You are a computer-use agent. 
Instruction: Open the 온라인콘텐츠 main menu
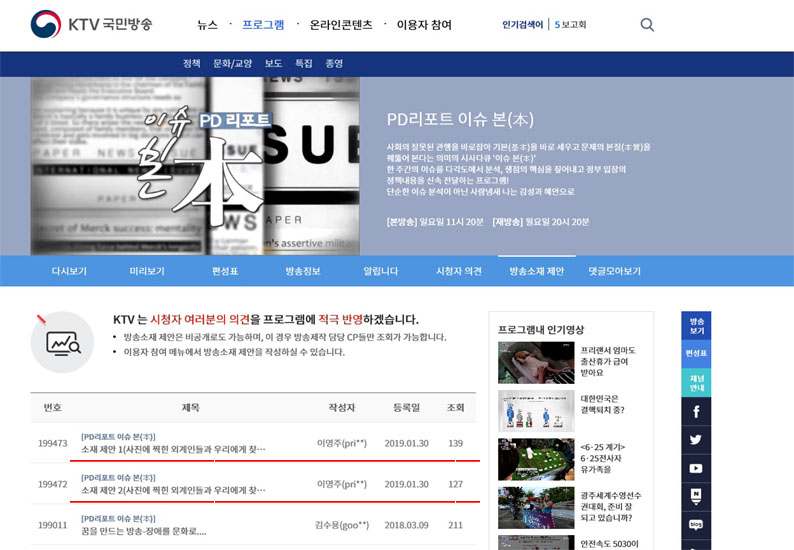pos(340,25)
